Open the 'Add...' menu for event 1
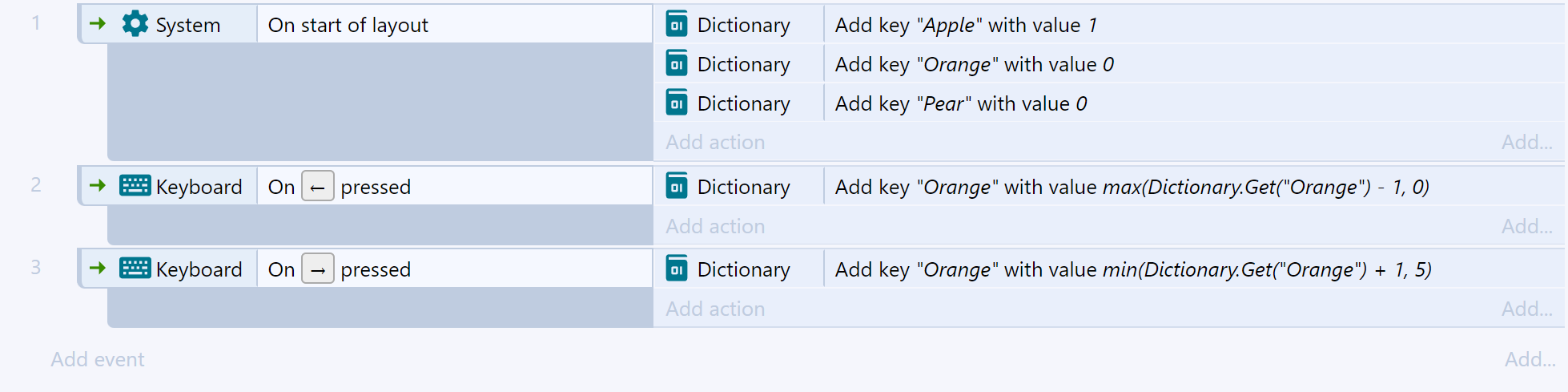The height and width of the screenshot is (392, 1568). (1527, 142)
